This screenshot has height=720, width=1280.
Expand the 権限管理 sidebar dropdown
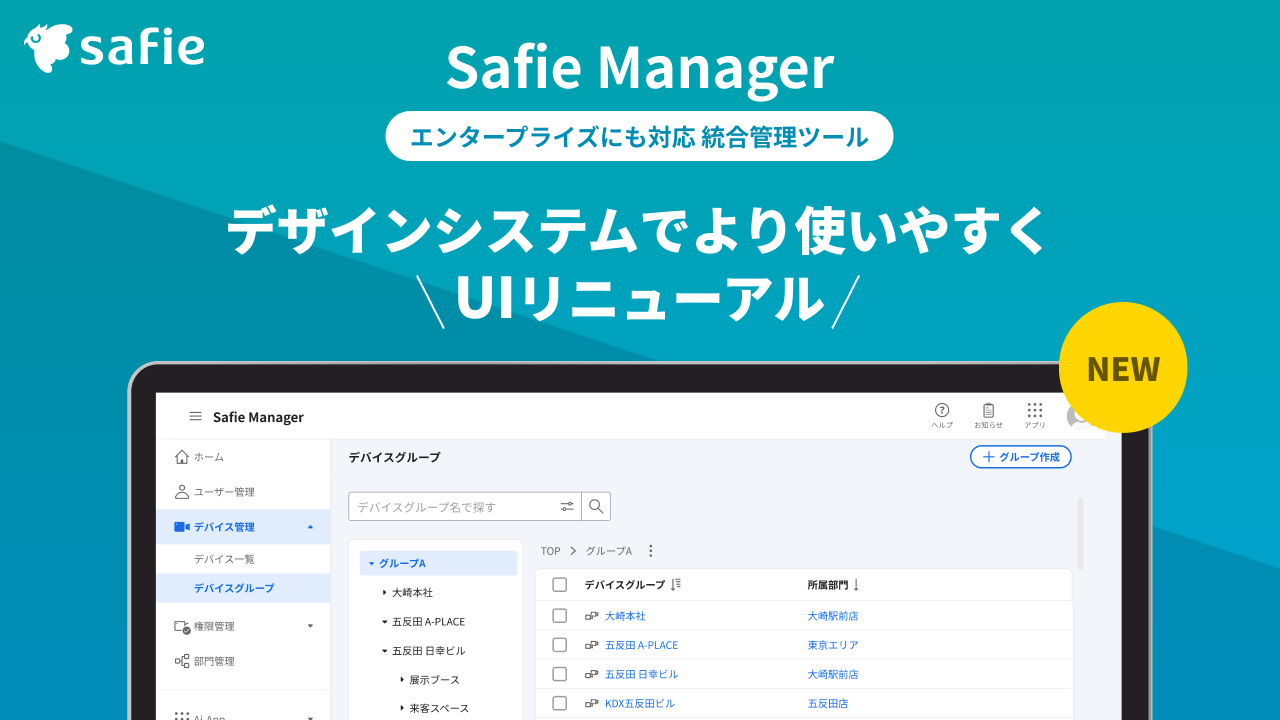point(310,625)
